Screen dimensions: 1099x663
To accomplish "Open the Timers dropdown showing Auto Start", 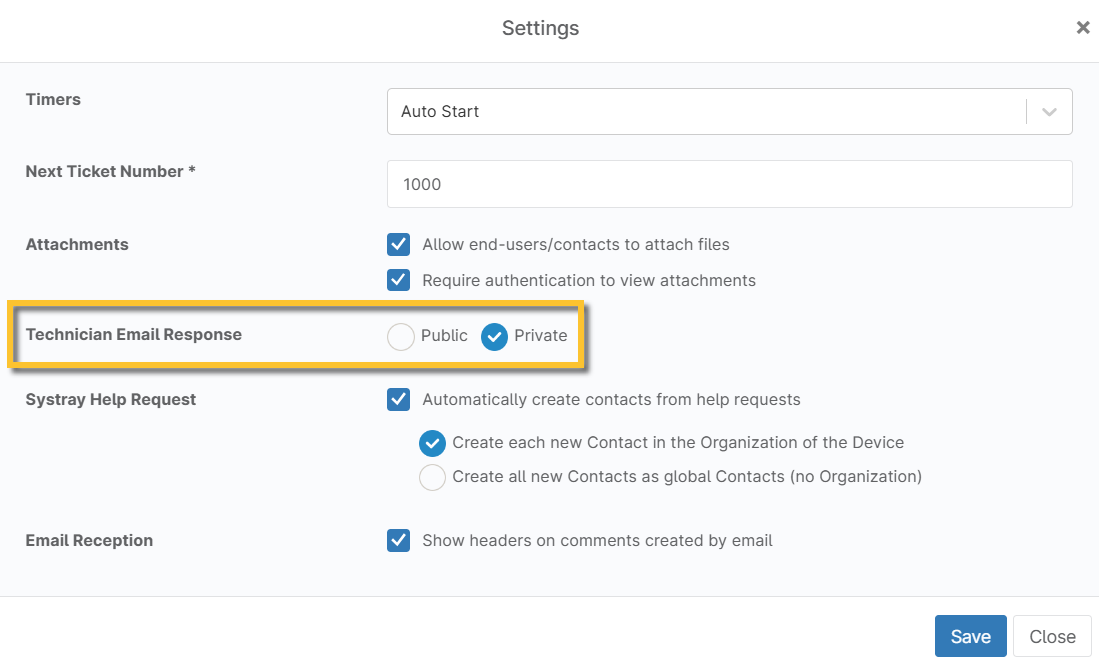I will pos(729,111).
